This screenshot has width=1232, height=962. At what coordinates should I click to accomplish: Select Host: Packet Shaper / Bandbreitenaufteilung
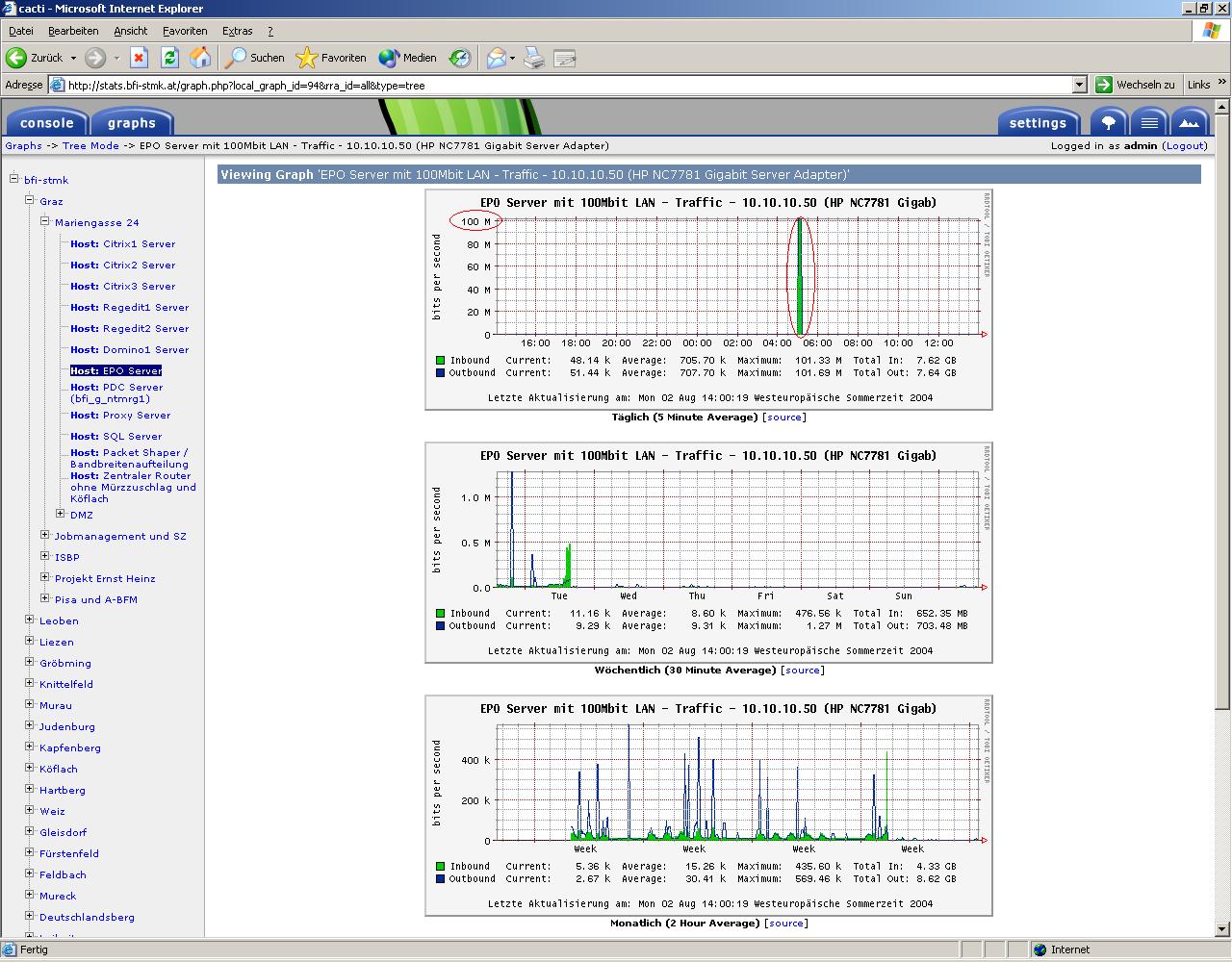pyautogui.click(x=130, y=458)
